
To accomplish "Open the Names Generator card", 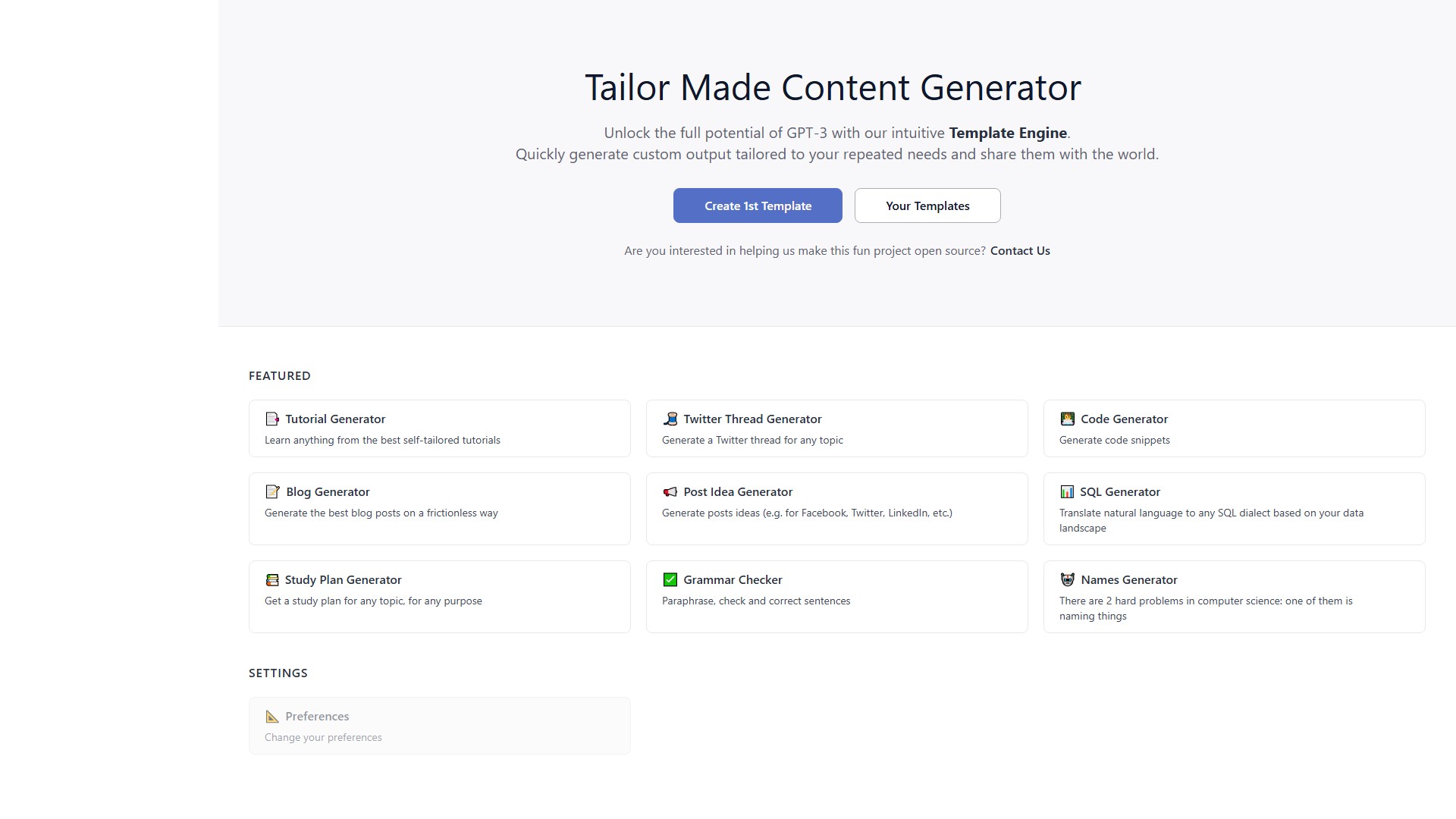I will pyautogui.click(x=1235, y=597).
